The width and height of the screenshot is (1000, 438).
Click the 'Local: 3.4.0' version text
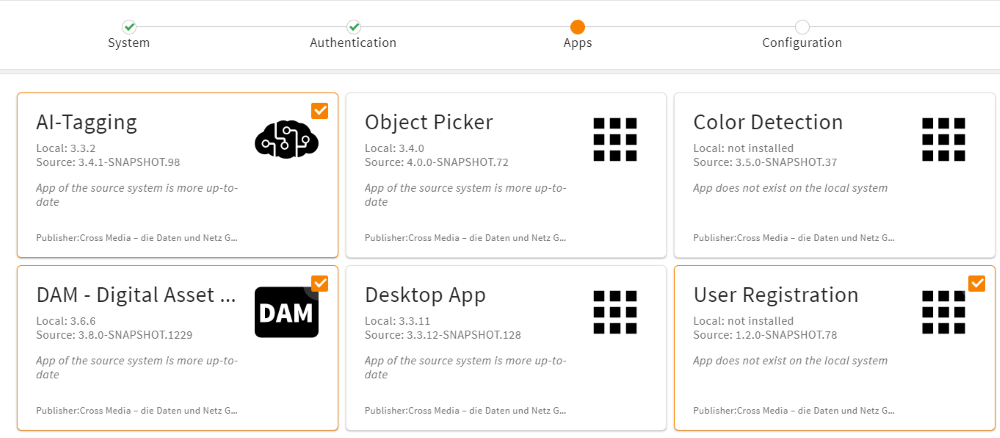coord(394,149)
